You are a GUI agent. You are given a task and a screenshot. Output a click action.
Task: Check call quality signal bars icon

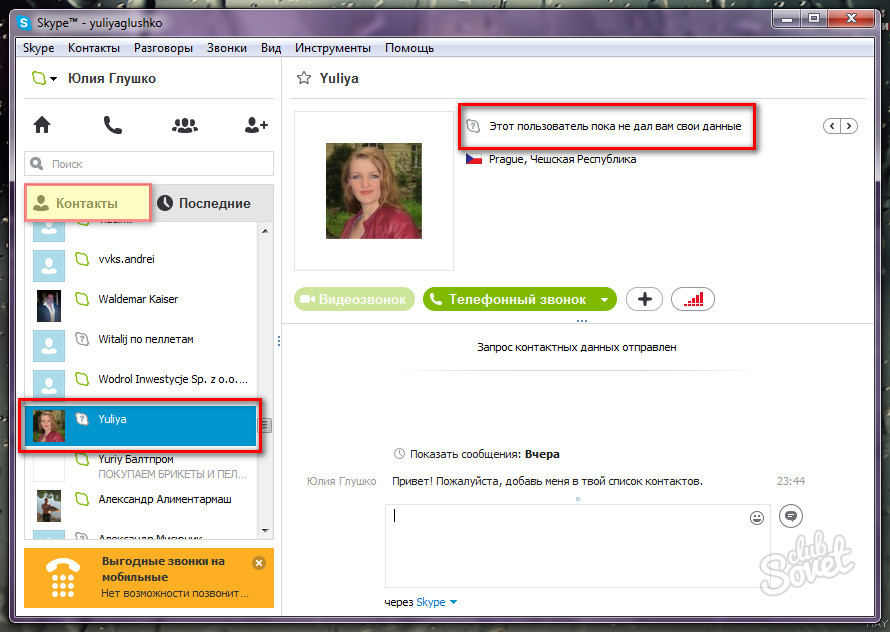693,299
